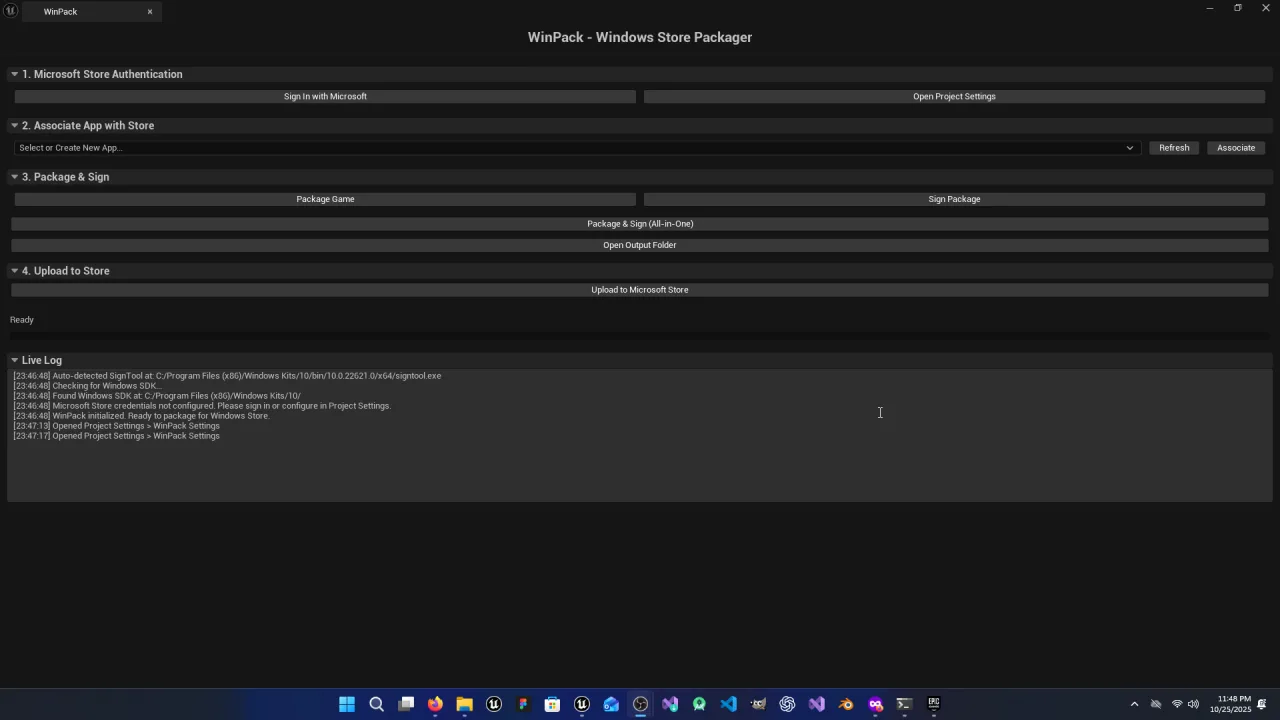Viewport: 1280px width, 720px height.
Task: Collapse the Package & Sign section
Action: (14, 177)
